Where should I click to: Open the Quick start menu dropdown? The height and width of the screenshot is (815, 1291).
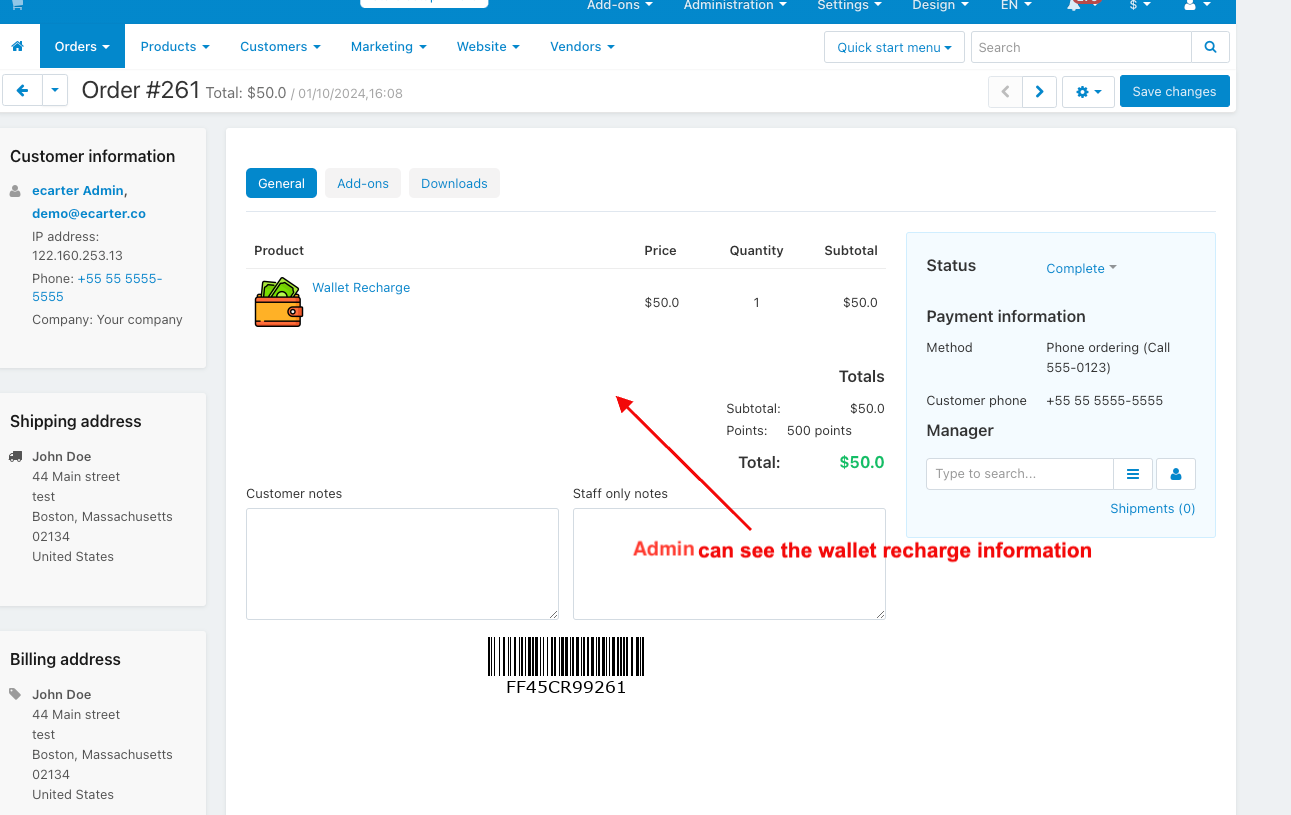tap(894, 47)
